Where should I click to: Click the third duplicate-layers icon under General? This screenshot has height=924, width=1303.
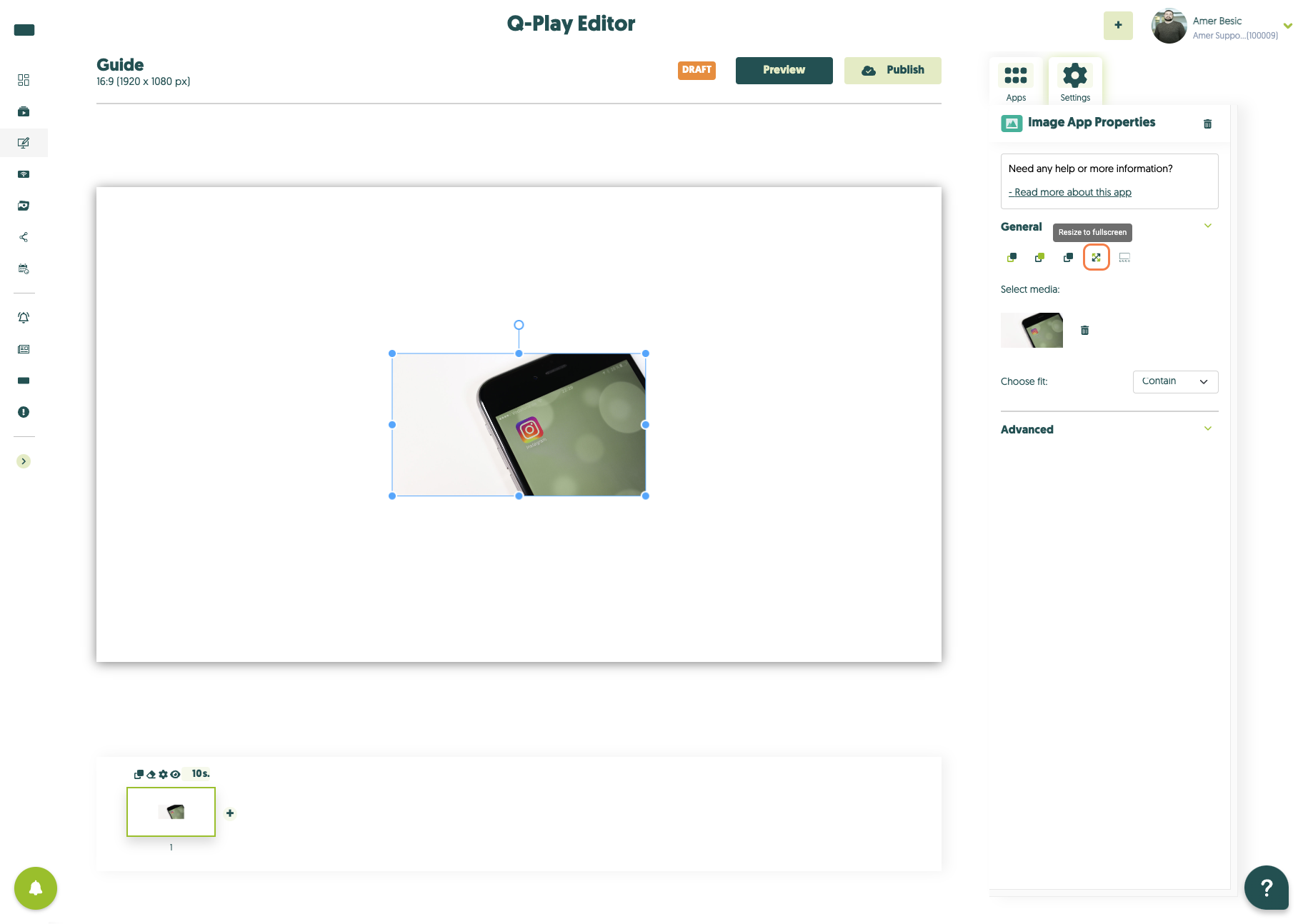pyautogui.click(x=1068, y=258)
